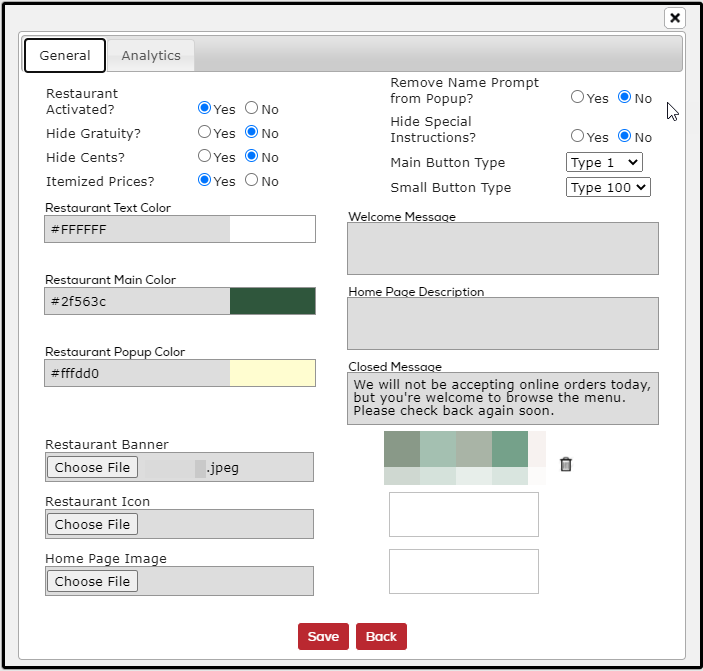Switch to the Analytics tab
This screenshot has height=671, width=703.
pyautogui.click(x=151, y=56)
